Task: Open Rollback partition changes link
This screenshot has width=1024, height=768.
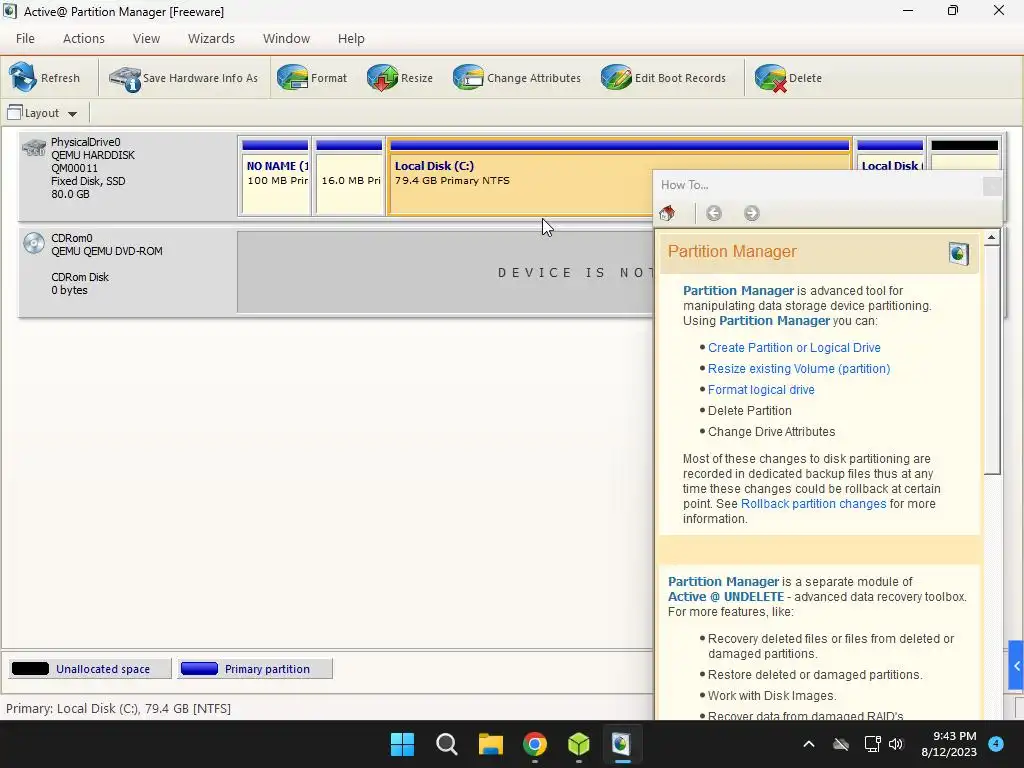Action: pos(813,504)
